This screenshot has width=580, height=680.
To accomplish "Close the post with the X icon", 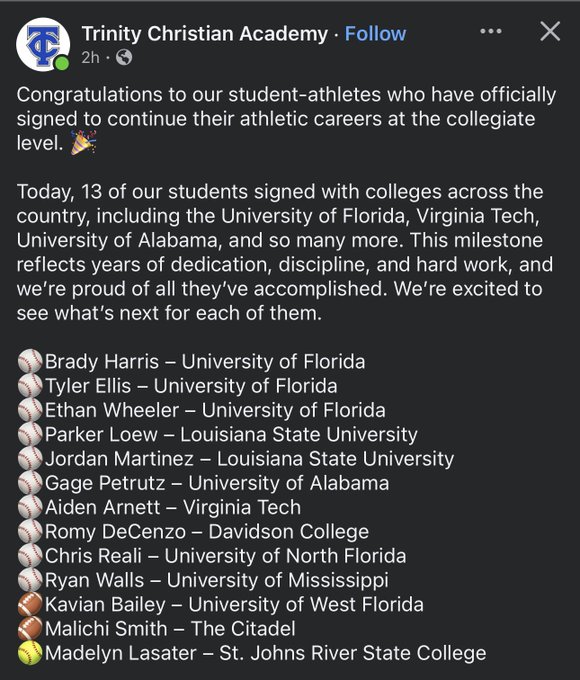I will [x=550, y=31].
